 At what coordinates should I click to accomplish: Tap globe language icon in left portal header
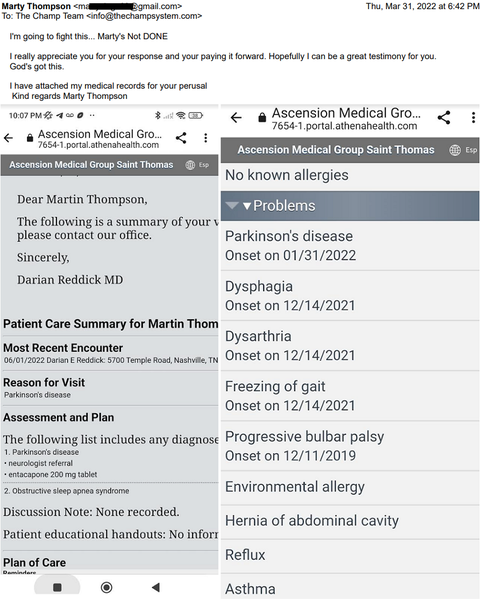click(190, 165)
